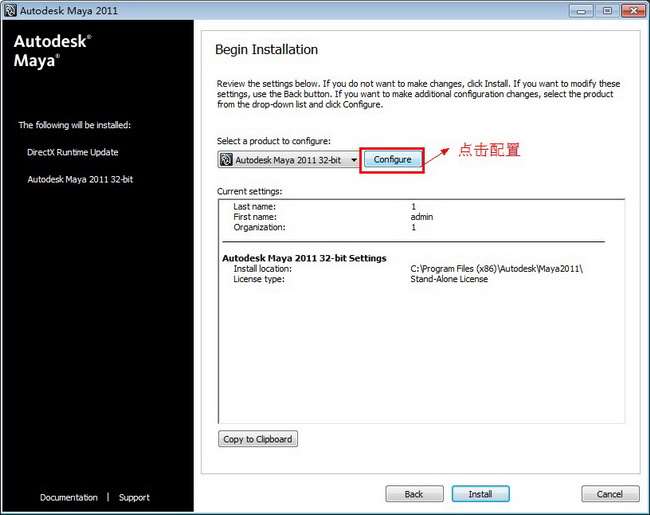Click the 'Install location:' label
This screenshot has height=515, width=650.
(262, 269)
